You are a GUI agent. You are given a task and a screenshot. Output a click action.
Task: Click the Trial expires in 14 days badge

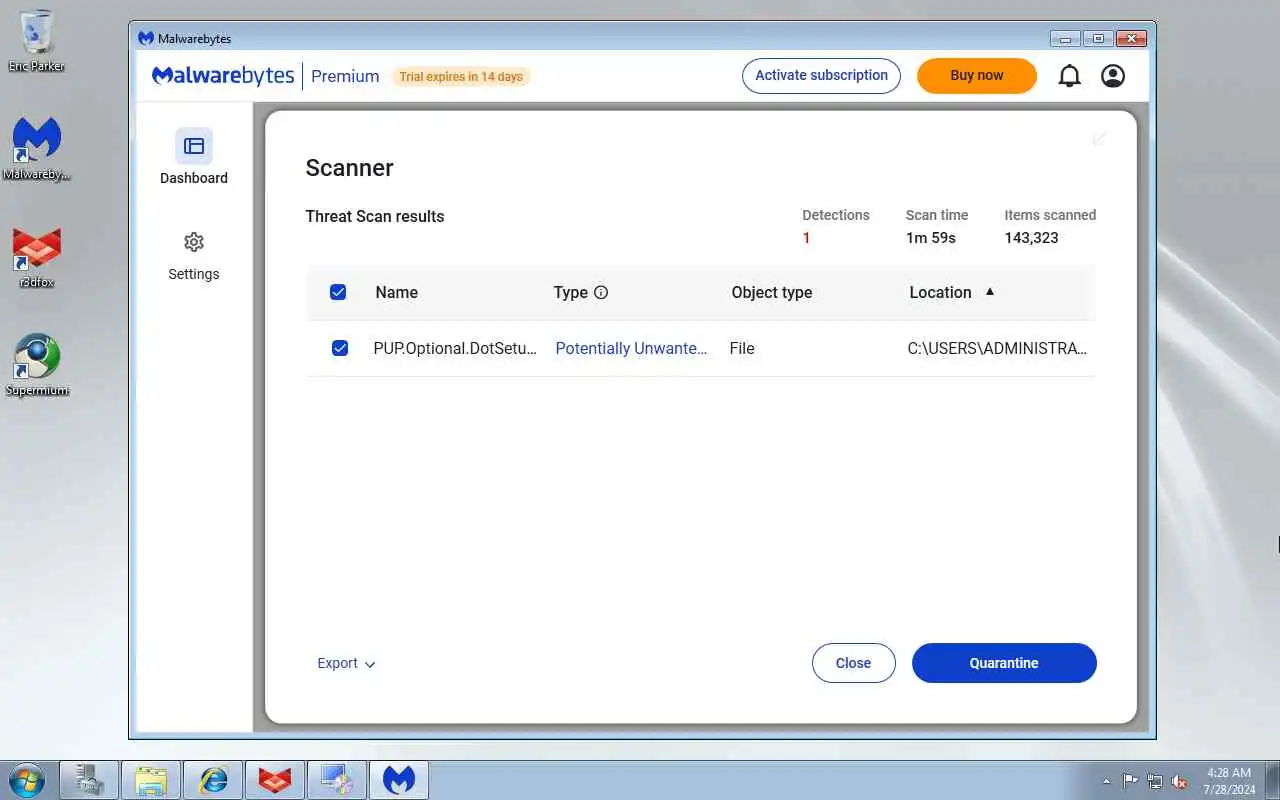pos(461,76)
